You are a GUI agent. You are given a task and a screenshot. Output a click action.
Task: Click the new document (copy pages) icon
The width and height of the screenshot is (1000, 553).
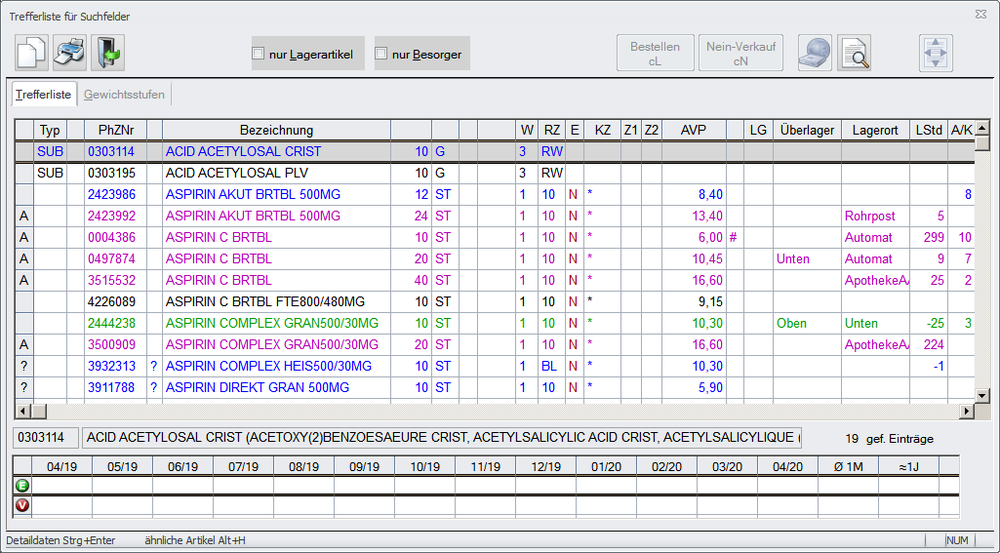31,52
